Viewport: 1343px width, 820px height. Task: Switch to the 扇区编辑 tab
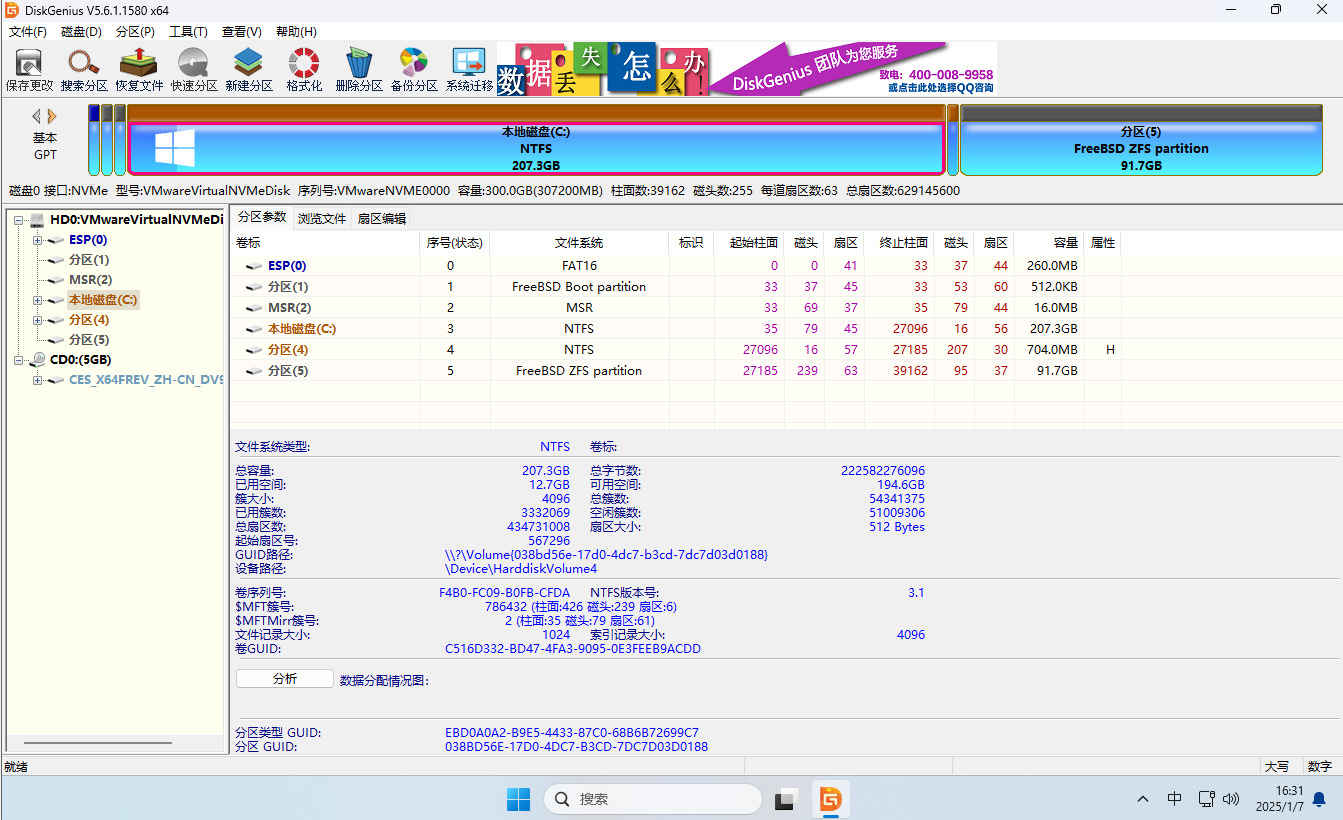pyautogui.click(x=382, y=218)
